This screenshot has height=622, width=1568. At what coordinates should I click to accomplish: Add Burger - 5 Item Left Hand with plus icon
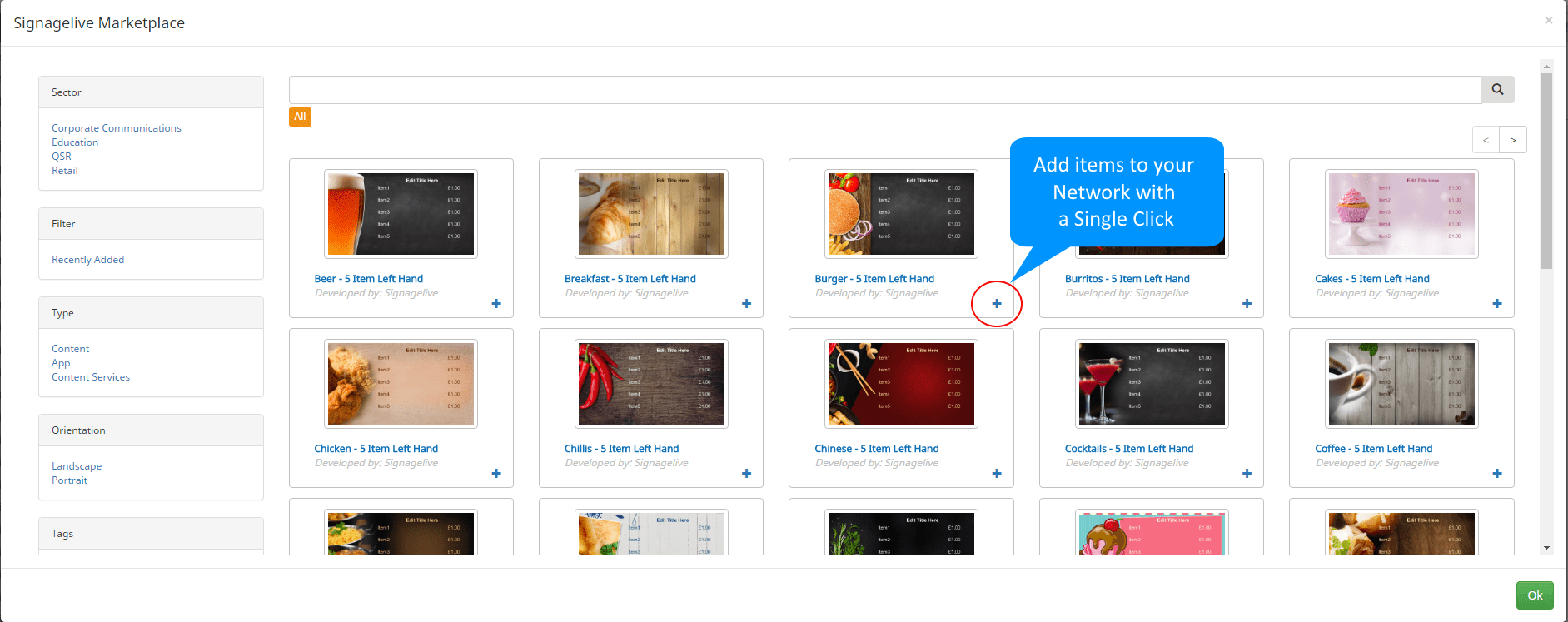[997, 304]
